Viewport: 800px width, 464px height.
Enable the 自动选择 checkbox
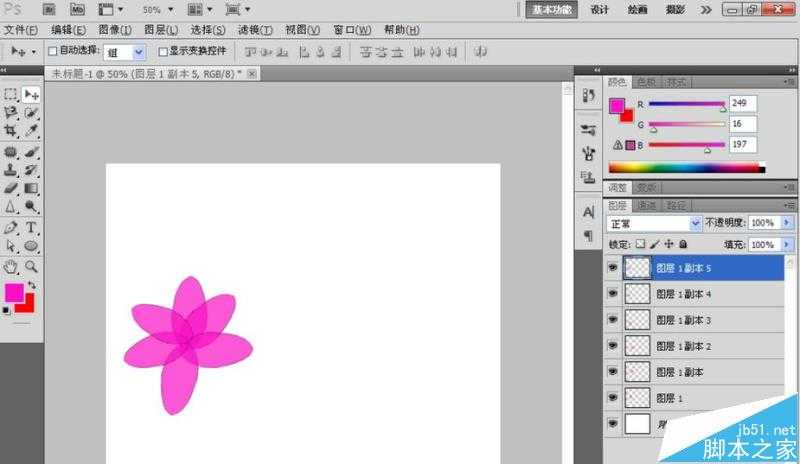coord(53,51)
